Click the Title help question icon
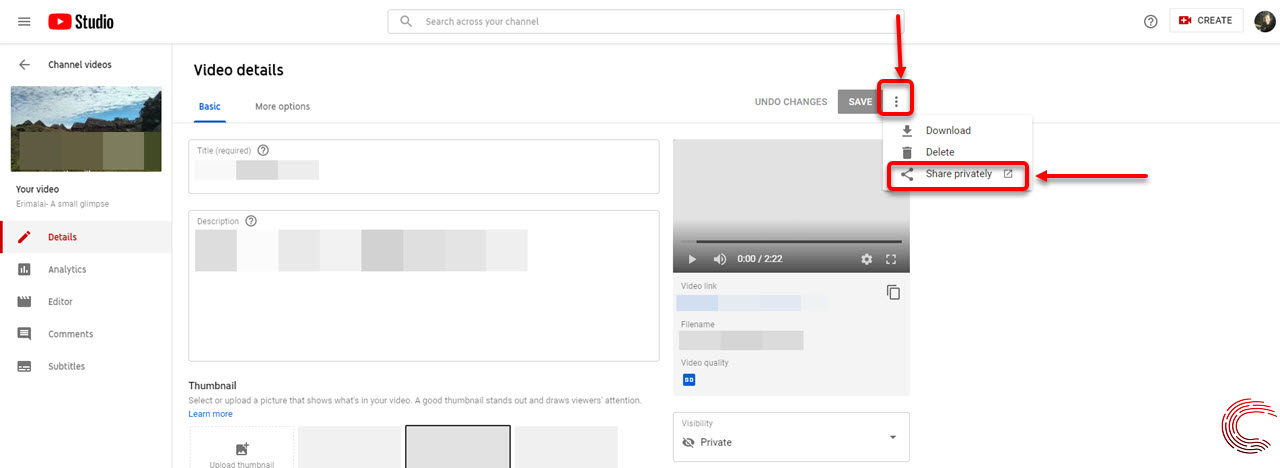The image size is (1280, 468). [263, 150]
